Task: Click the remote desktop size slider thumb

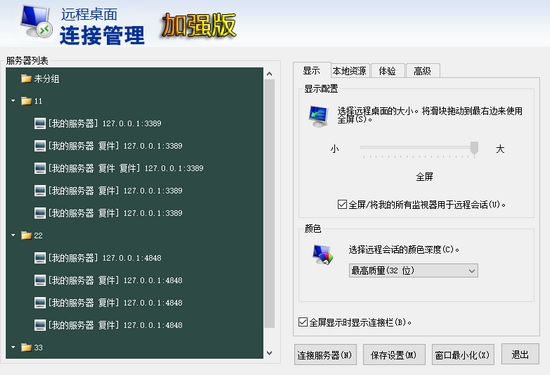Action: 474,148
